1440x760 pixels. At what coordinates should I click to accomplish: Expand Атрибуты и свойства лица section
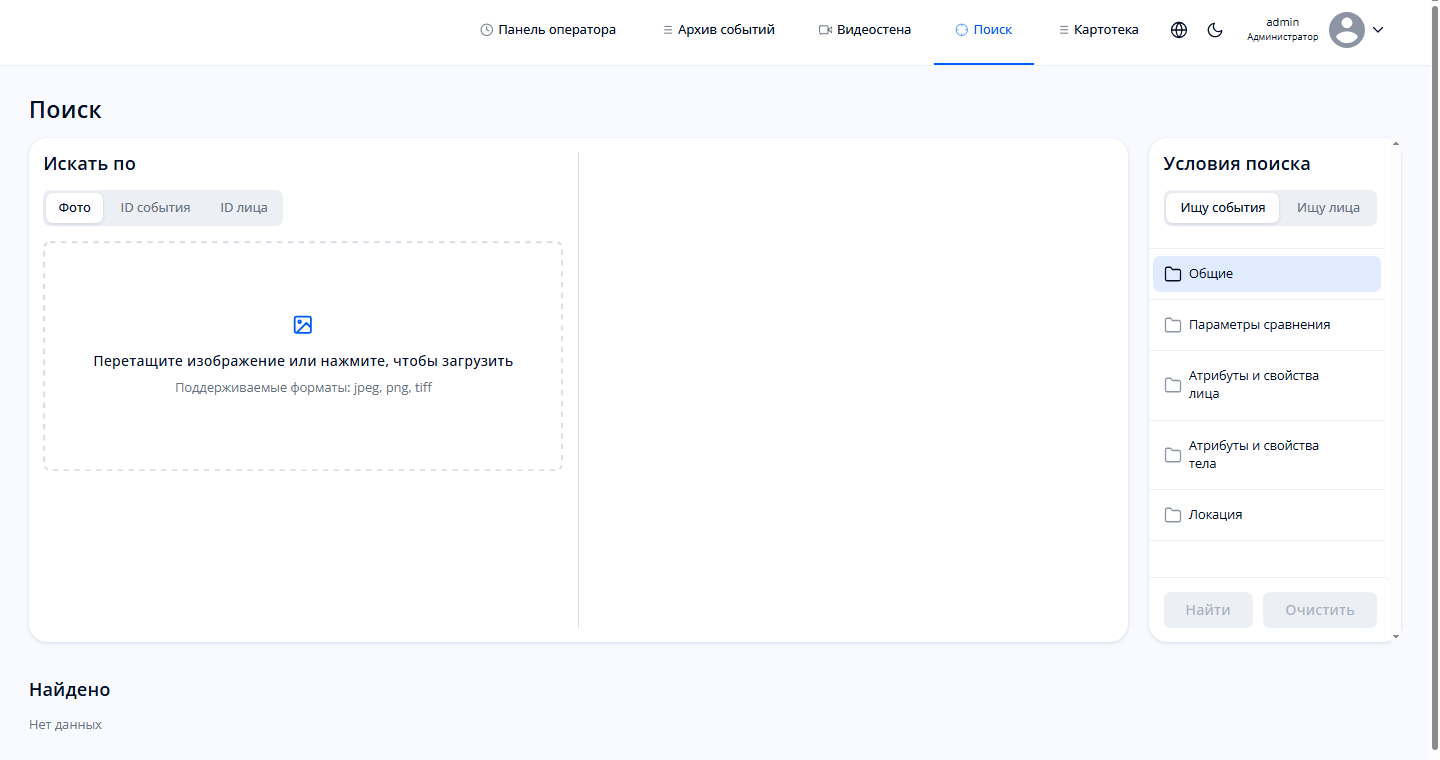click(1253, 385)
